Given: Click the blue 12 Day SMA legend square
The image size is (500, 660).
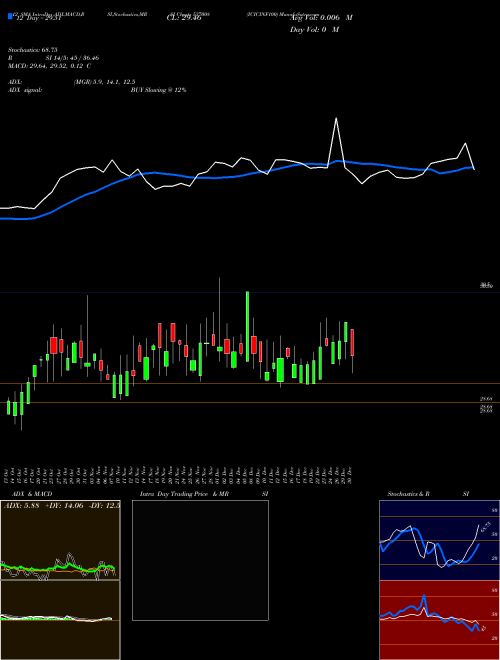Looking at the screenshot, I should pyautogui.click(x=10, y=17).
